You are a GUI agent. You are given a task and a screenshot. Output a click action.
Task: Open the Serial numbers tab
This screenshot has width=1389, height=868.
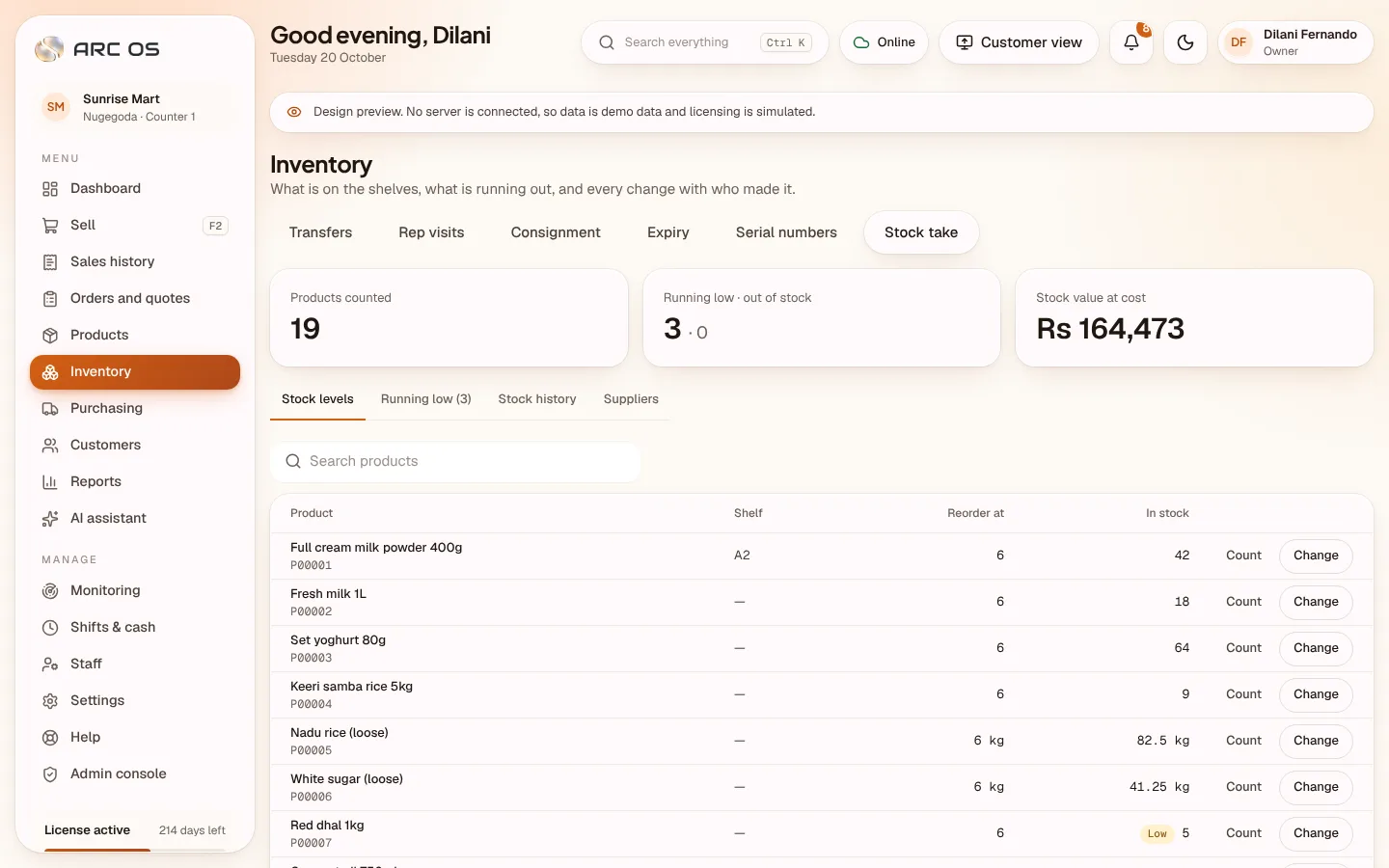(786, 232)
